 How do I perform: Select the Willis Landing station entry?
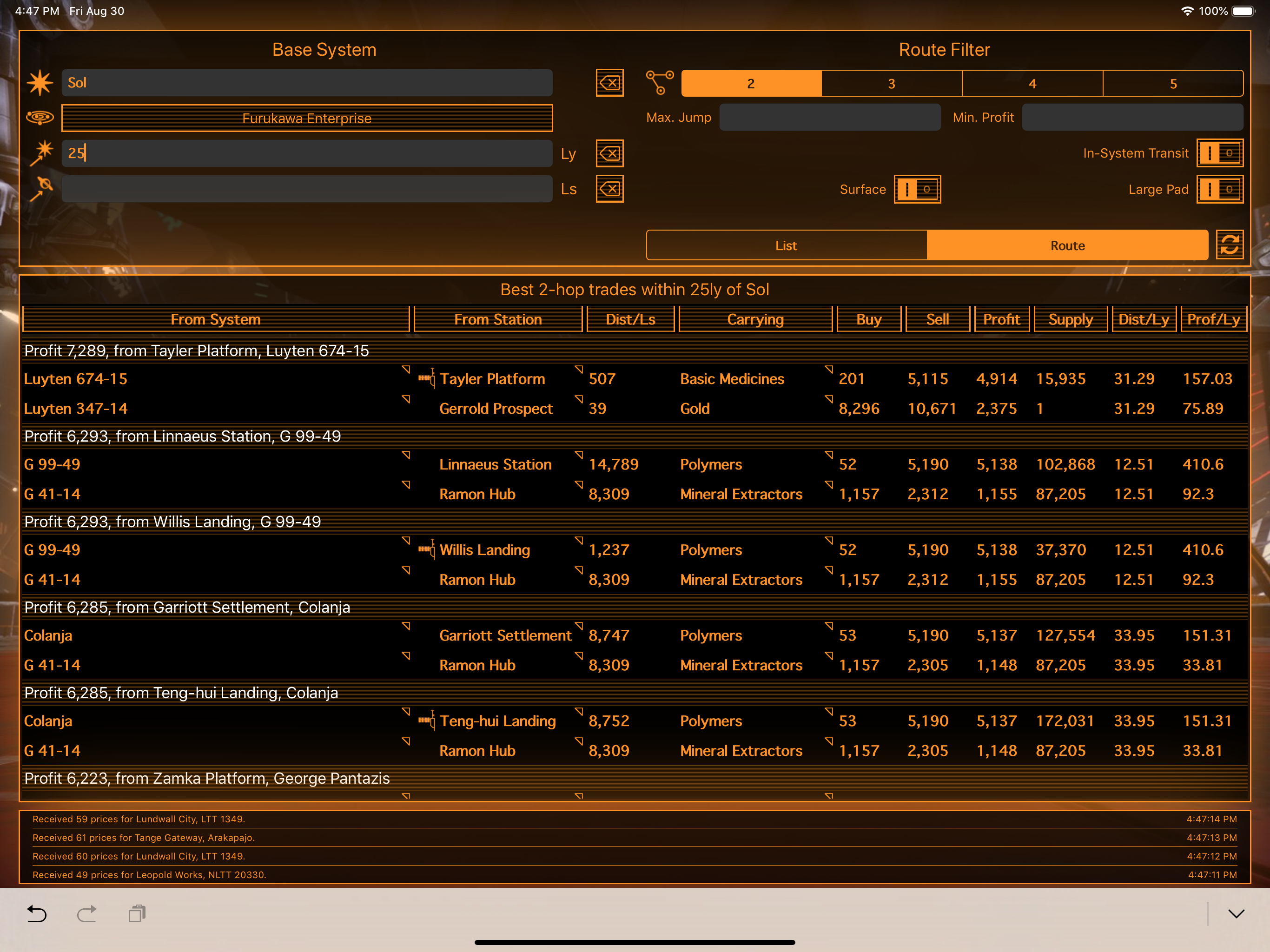484,550
